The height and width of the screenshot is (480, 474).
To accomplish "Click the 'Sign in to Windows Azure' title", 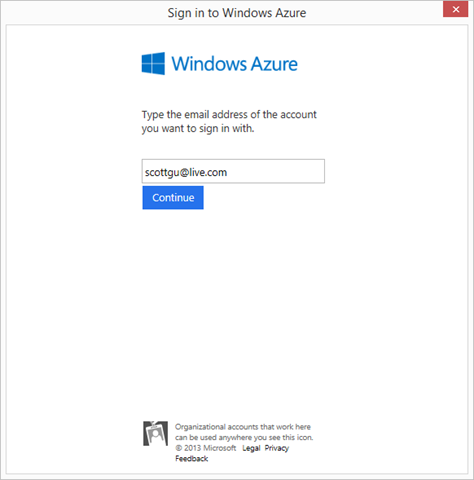I will [x=237, y=13].
